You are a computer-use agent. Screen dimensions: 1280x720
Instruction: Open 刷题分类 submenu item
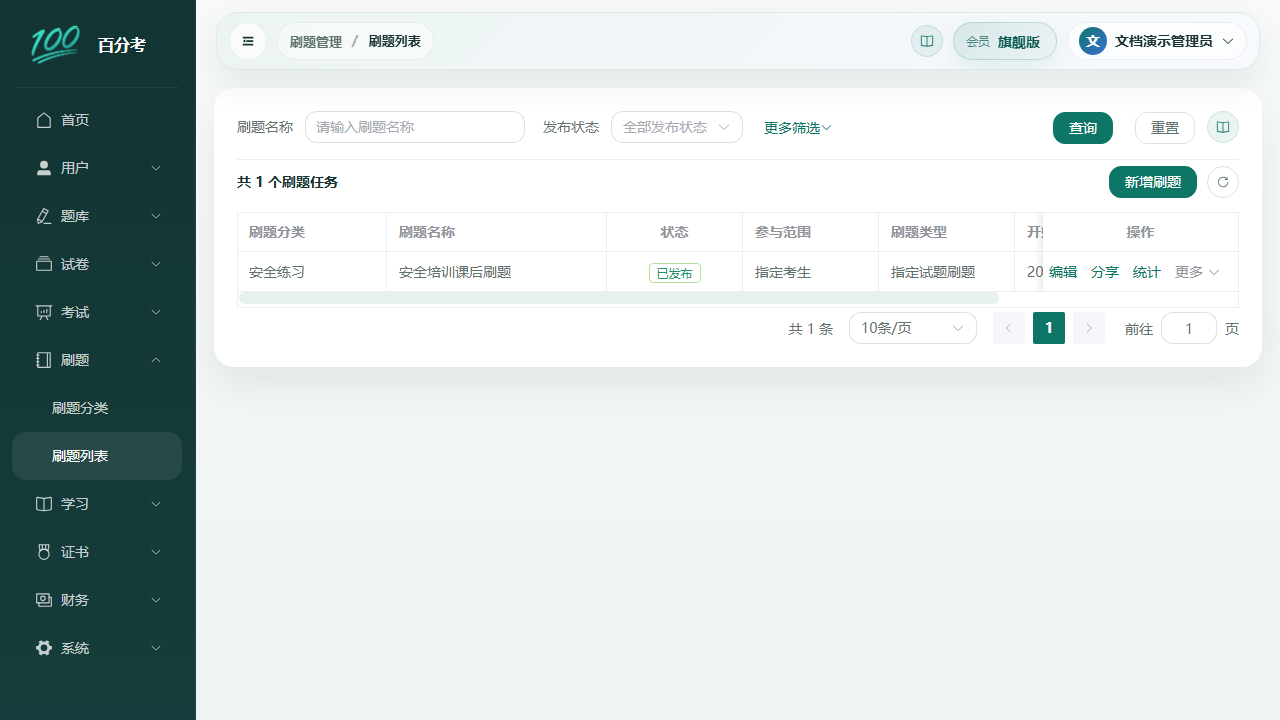point(97,408)
